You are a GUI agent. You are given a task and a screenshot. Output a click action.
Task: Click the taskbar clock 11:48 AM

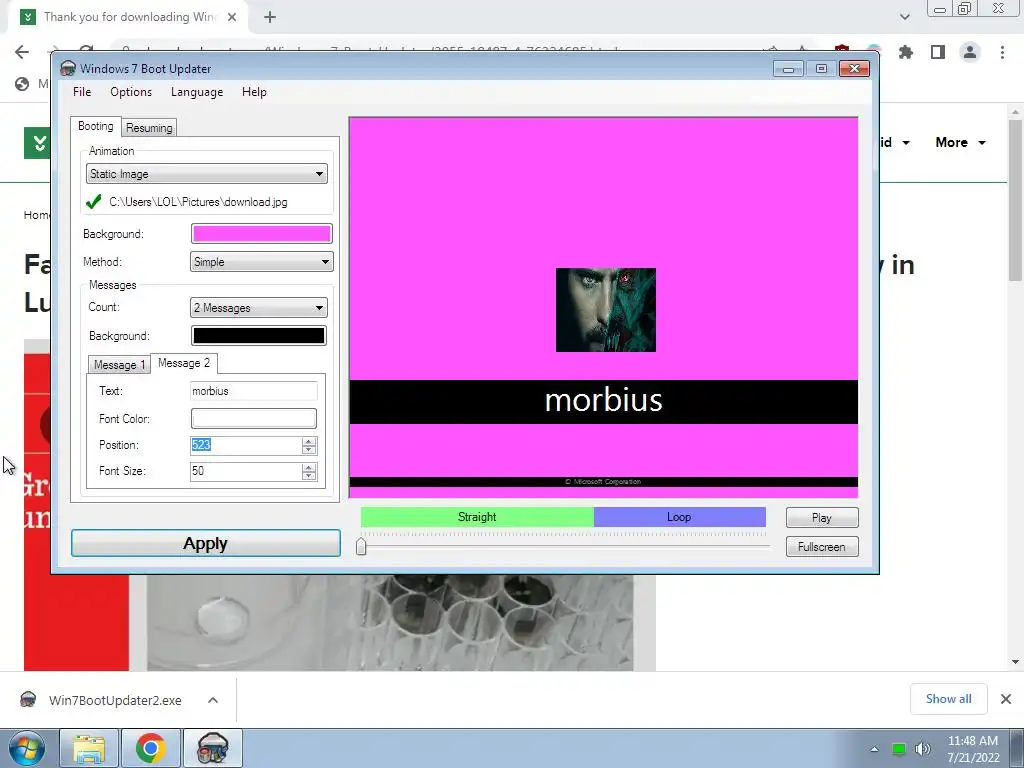click(972, 741)
